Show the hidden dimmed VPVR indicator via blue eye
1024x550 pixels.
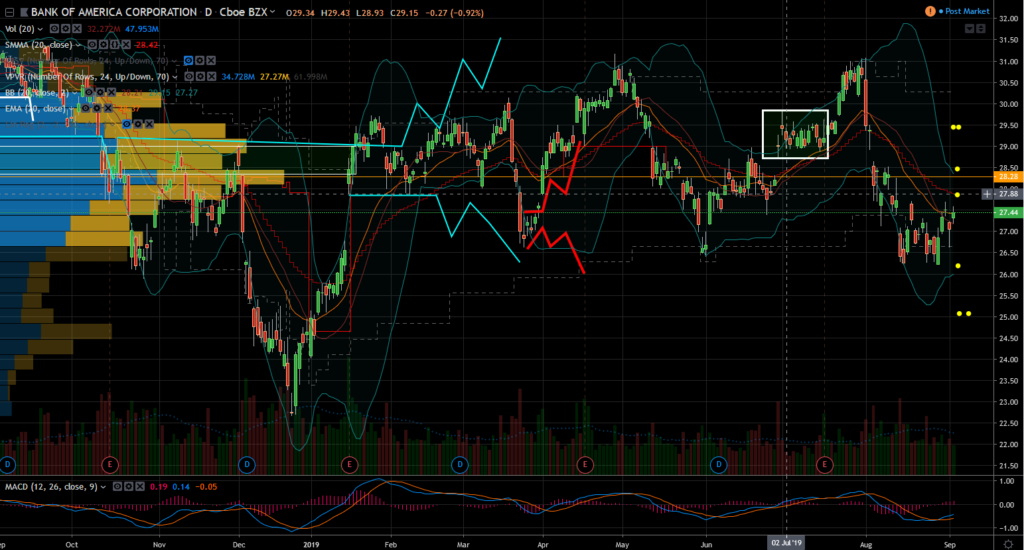tap(188, 61)
